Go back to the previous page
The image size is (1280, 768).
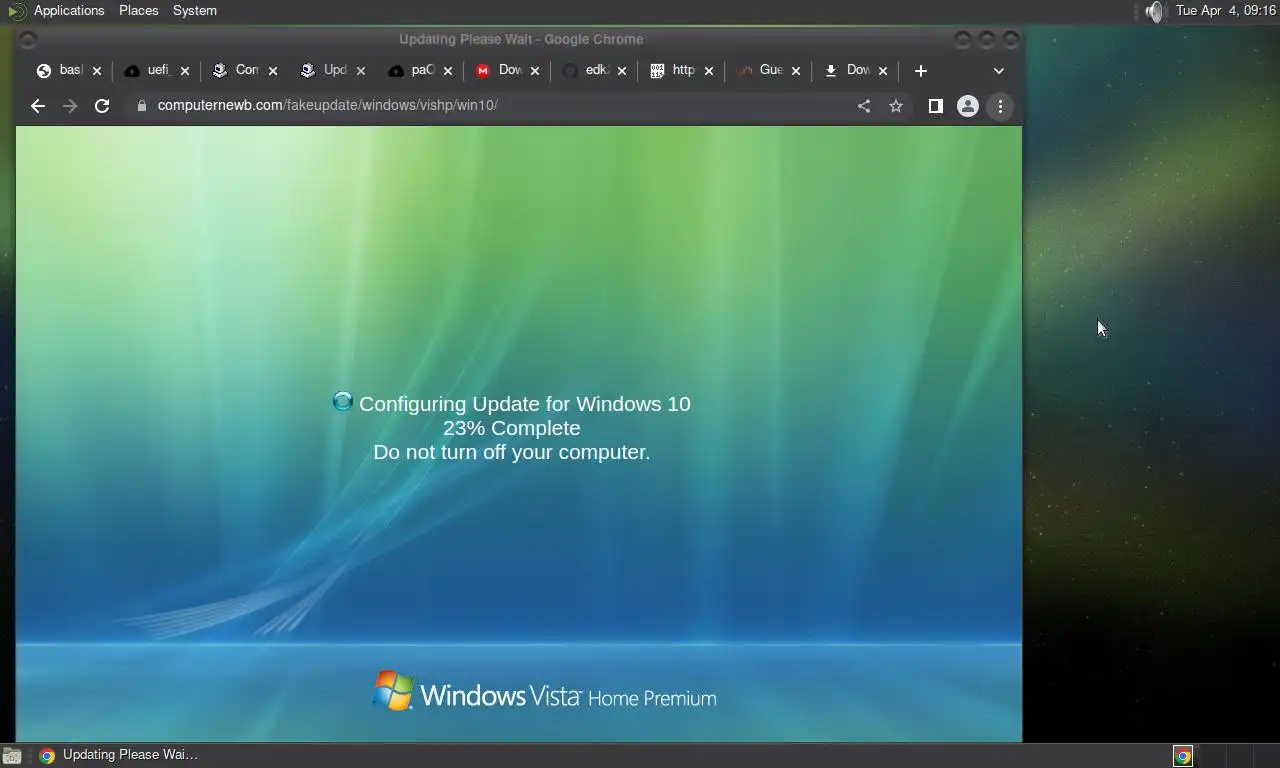tap(38, 106)
